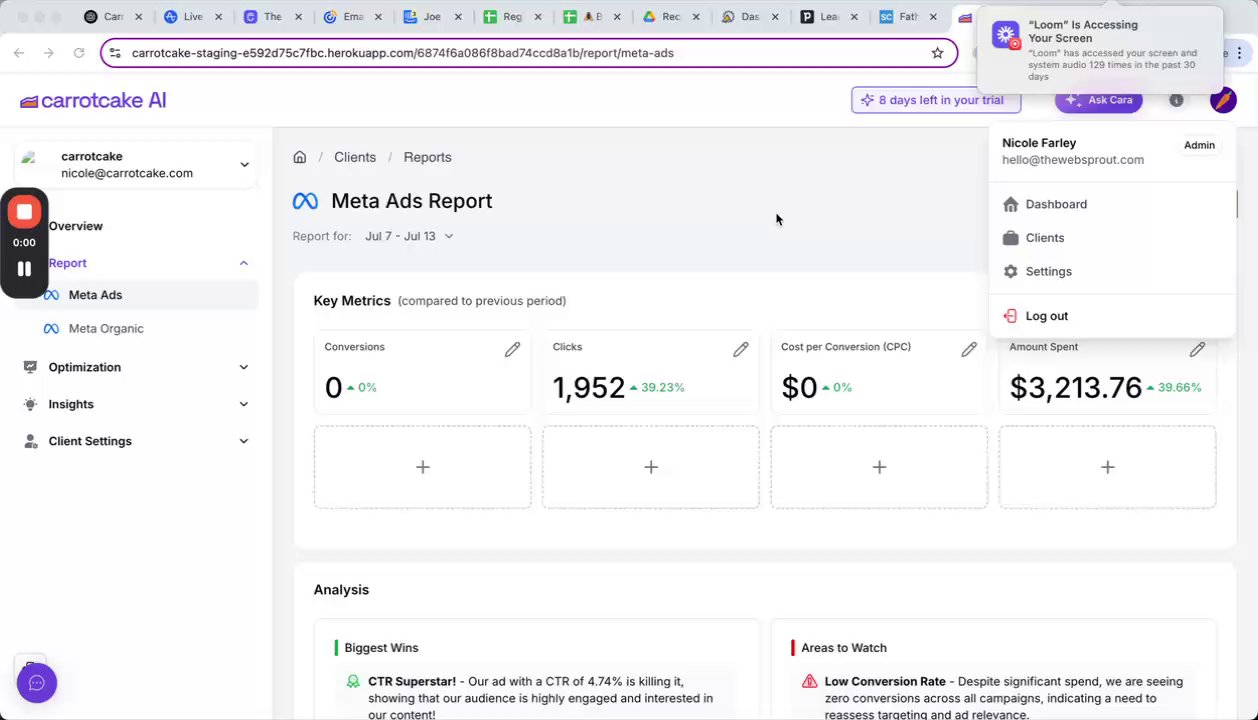Click the Low Conversion Rate warning icon
The height and width of the screenshot is (720, 1258).
coord(809,682)
